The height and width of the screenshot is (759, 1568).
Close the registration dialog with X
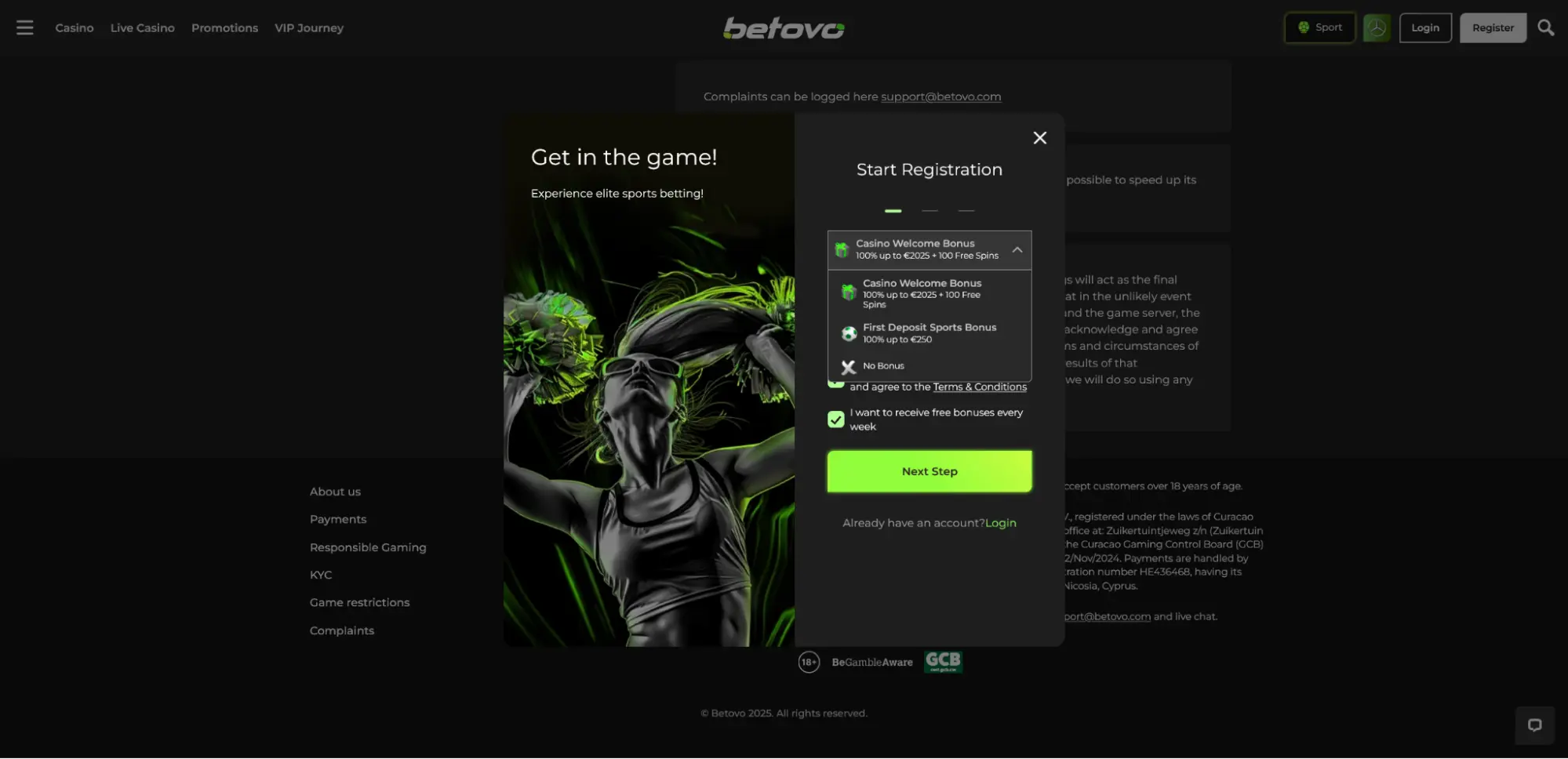pyautogui.click(x=1040, y=138)
